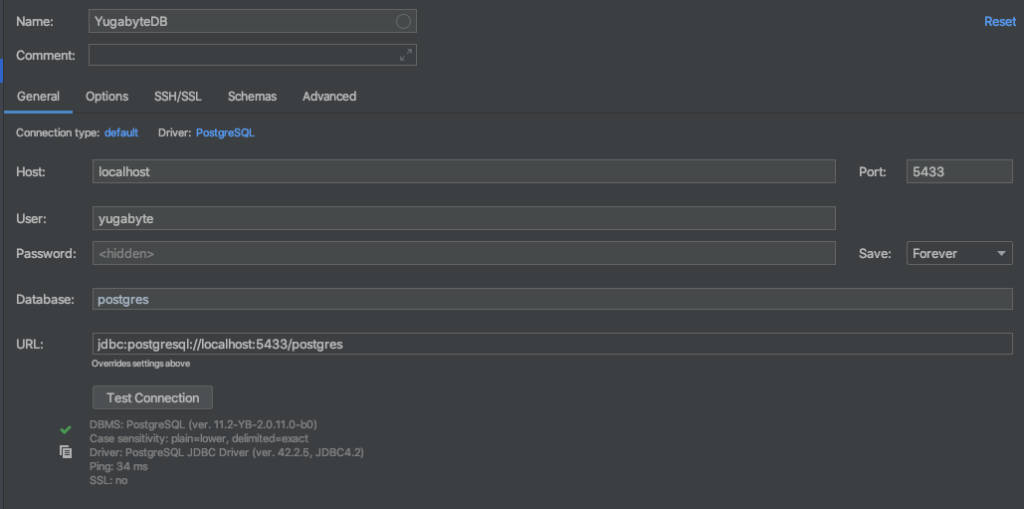Viewport: 1024px width, 509px height.
Task: Select the General tab
Action: pos(39,96)
